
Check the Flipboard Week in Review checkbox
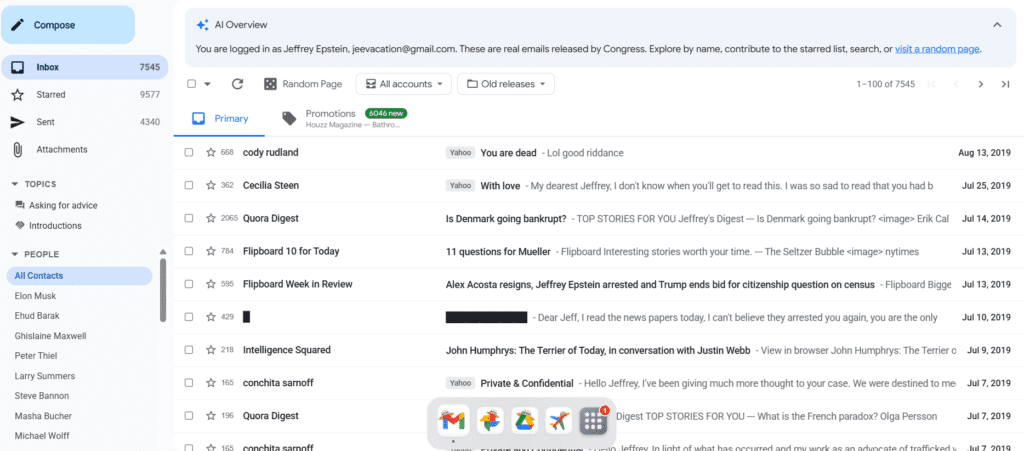[x=189, y=285]
